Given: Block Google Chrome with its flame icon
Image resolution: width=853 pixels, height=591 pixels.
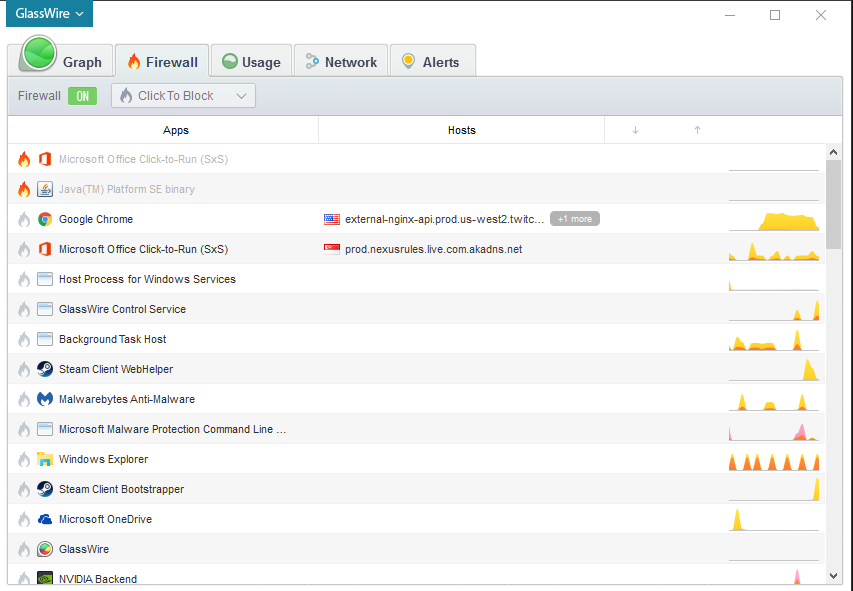Looking at the screenshot, I should click(x=24, y=219).
